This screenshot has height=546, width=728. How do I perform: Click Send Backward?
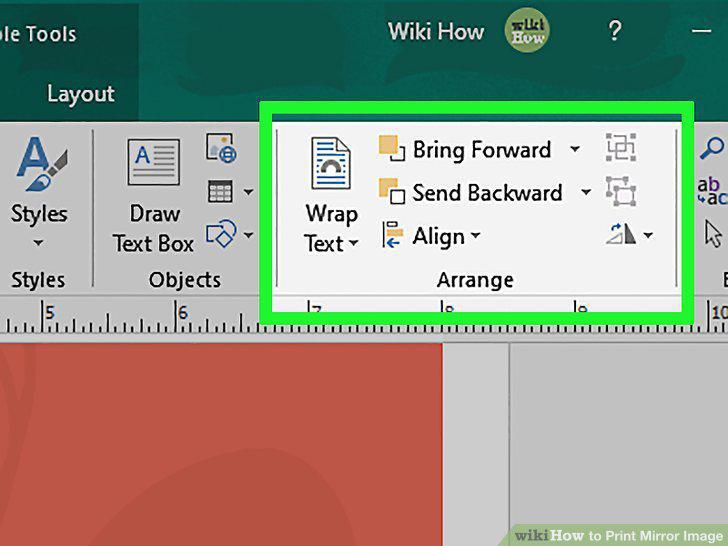470,192
